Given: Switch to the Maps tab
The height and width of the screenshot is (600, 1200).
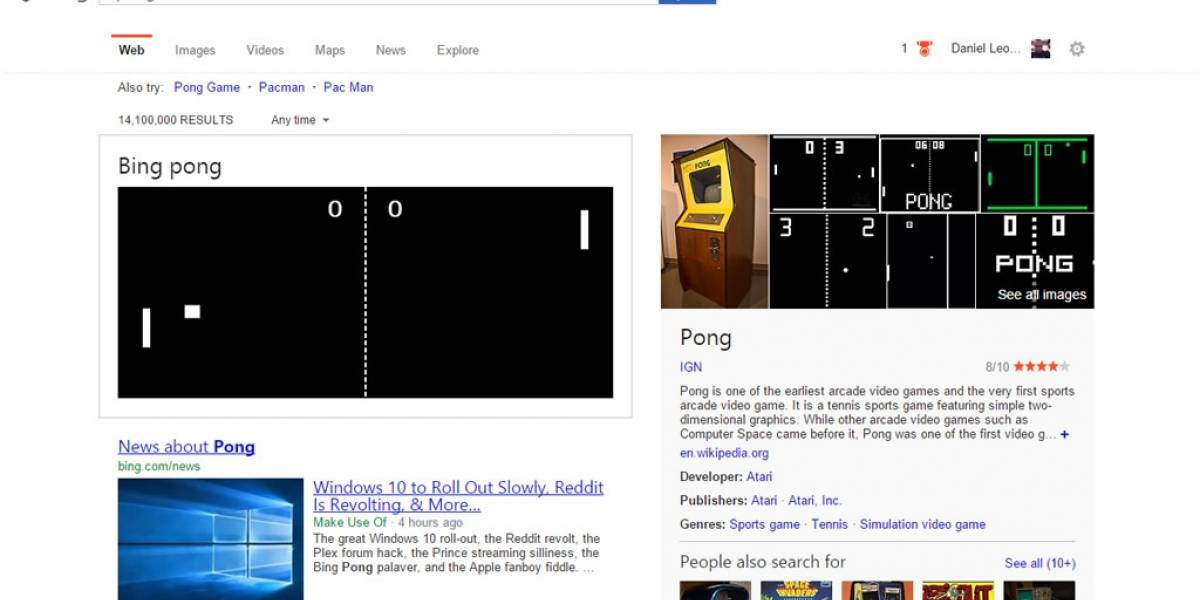Looking at the screenshot, I should tap(330, 50).
